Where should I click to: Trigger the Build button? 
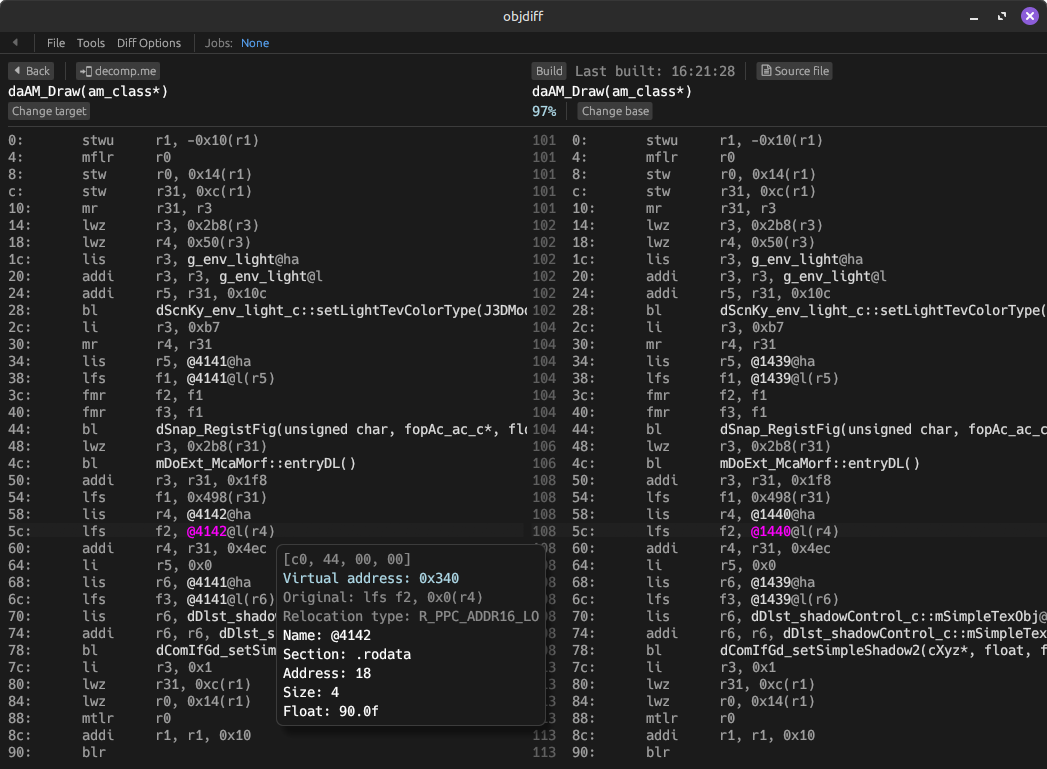point(549,71)
